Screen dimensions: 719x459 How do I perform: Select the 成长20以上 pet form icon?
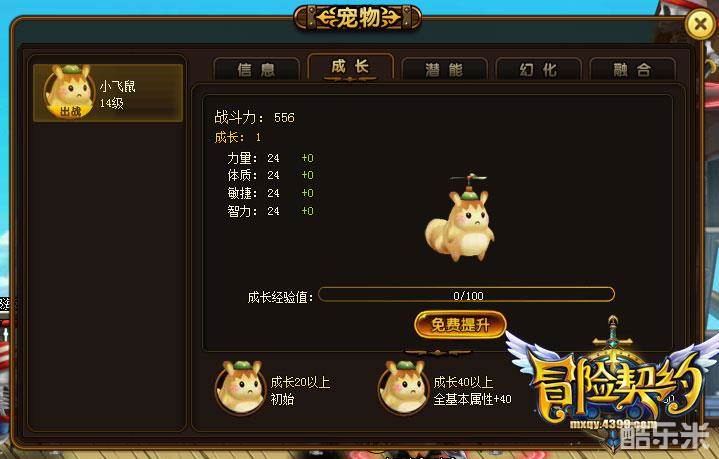[x=241, y=387]
